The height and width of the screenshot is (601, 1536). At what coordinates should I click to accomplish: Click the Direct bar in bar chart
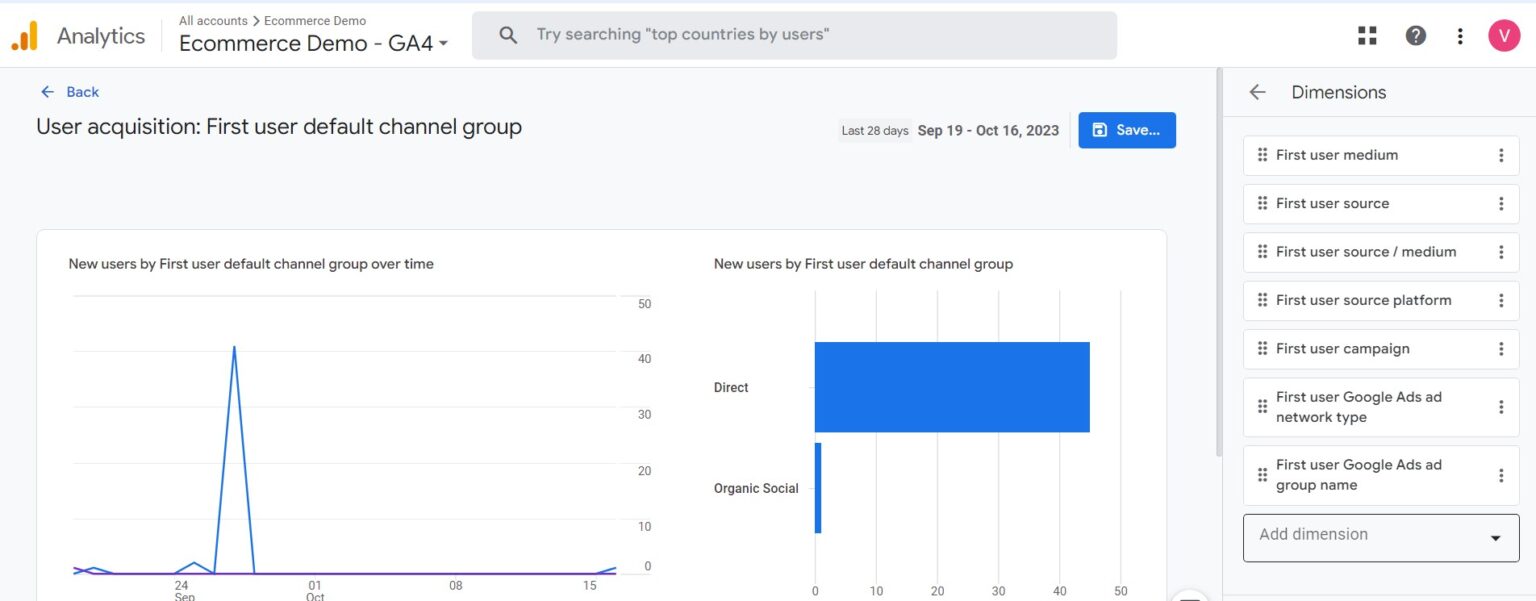(x=951, y=387)
